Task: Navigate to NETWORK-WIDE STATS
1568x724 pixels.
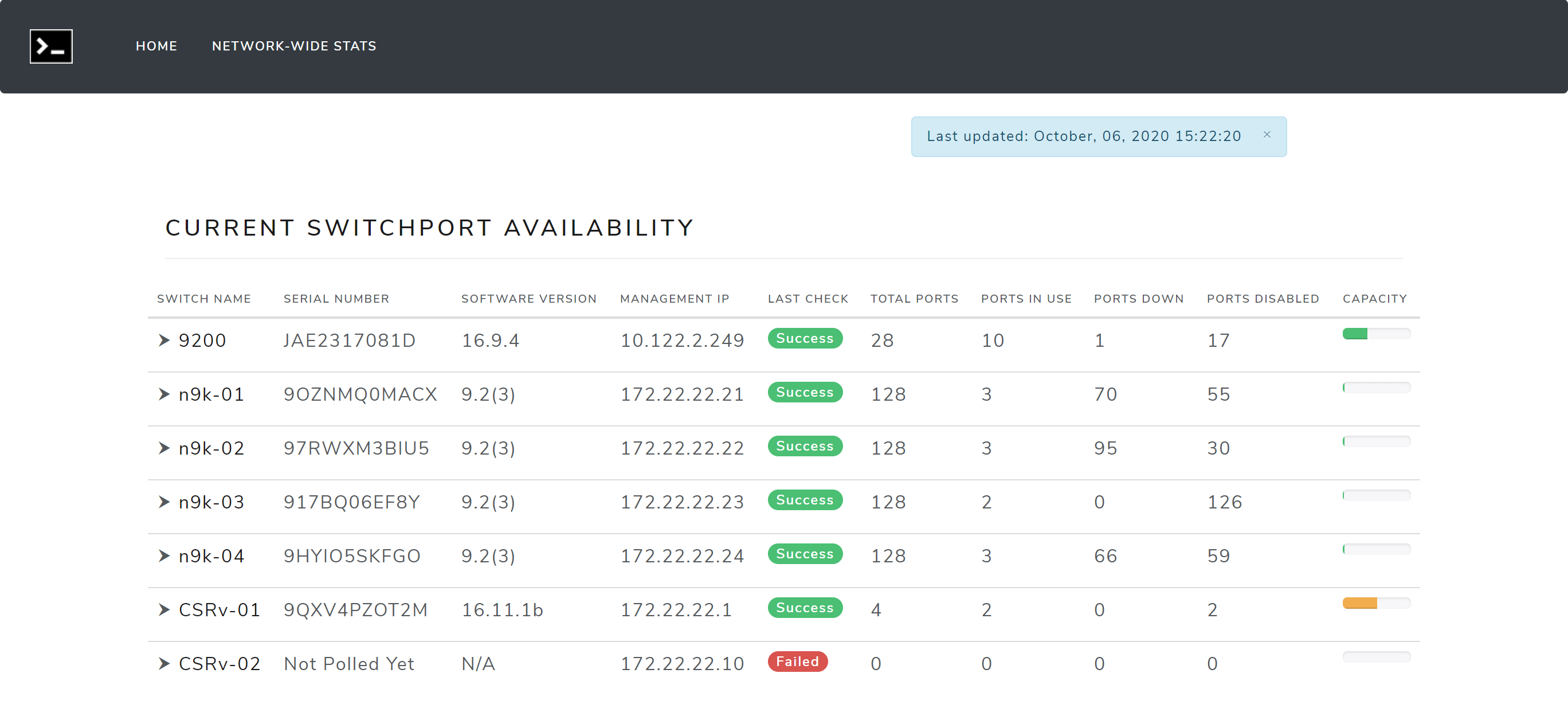Action: point(294,46)
